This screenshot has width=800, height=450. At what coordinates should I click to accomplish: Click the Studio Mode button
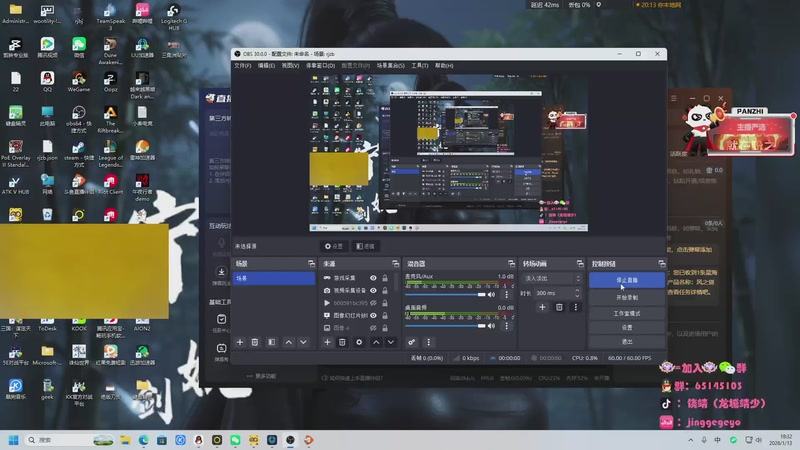627,313
